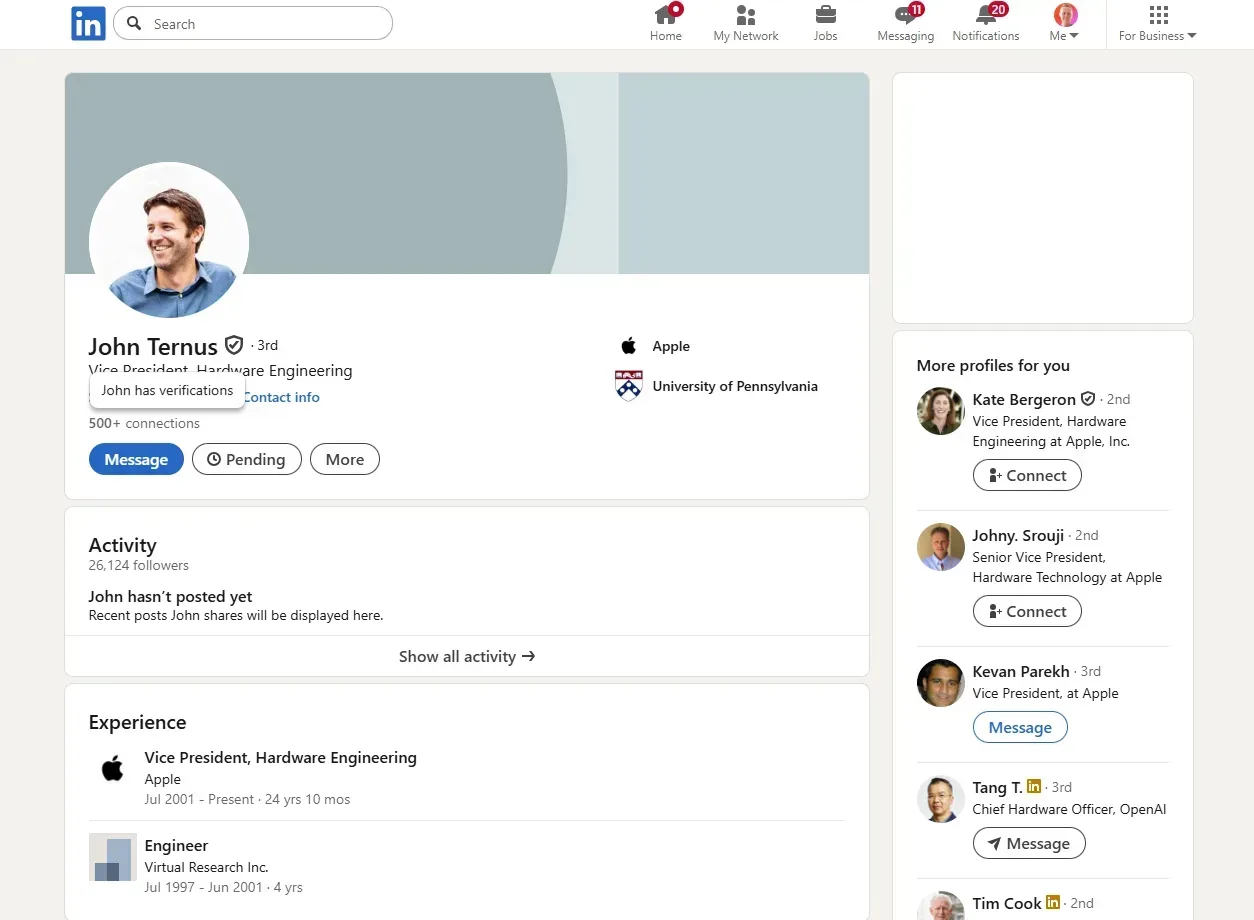Click University of Pennsylvania crest icon

(629, 386)
